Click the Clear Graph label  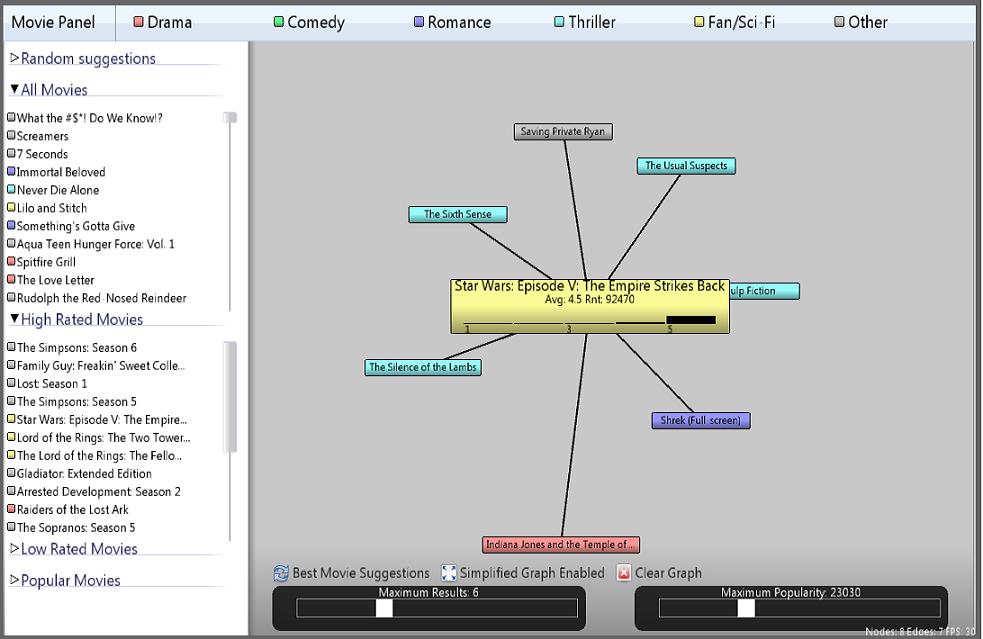pyautogui.click(x=668, y=573)
